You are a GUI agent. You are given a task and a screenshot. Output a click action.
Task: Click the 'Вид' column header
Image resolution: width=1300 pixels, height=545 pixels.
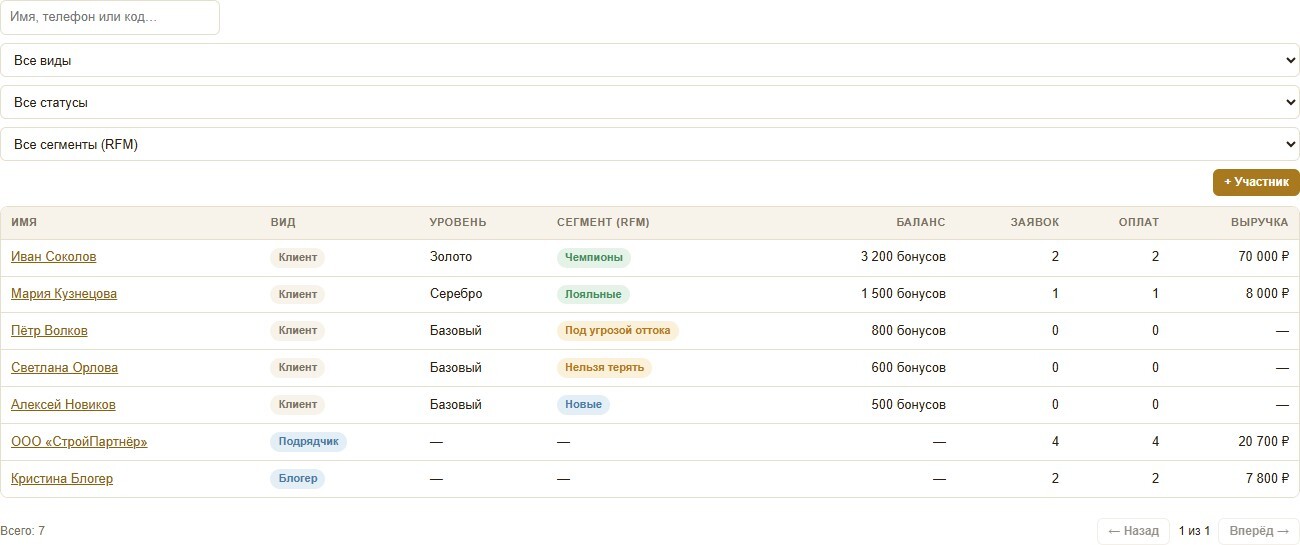(283, 222)
